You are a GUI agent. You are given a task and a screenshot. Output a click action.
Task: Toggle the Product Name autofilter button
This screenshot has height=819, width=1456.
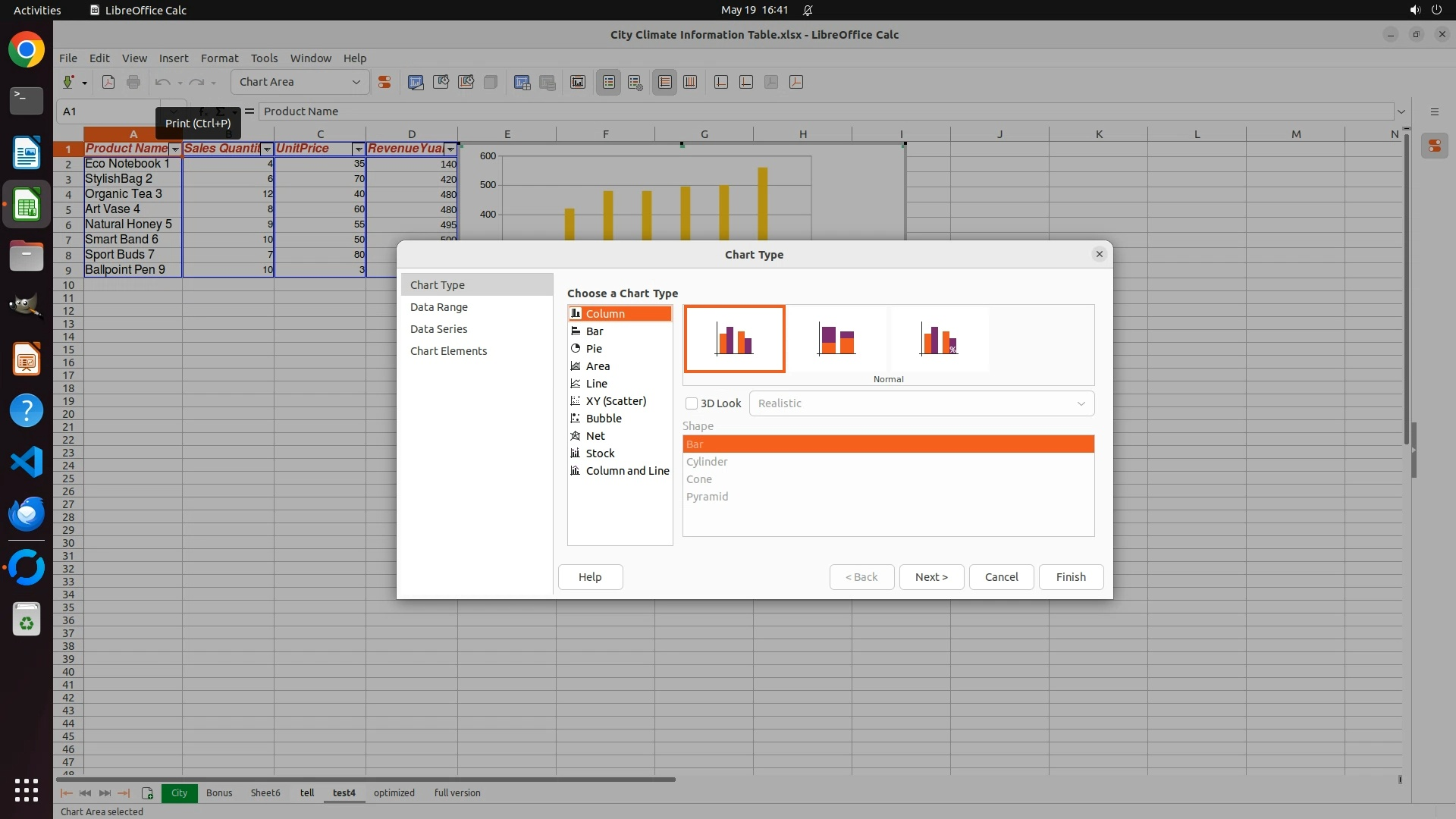[175, 149]
